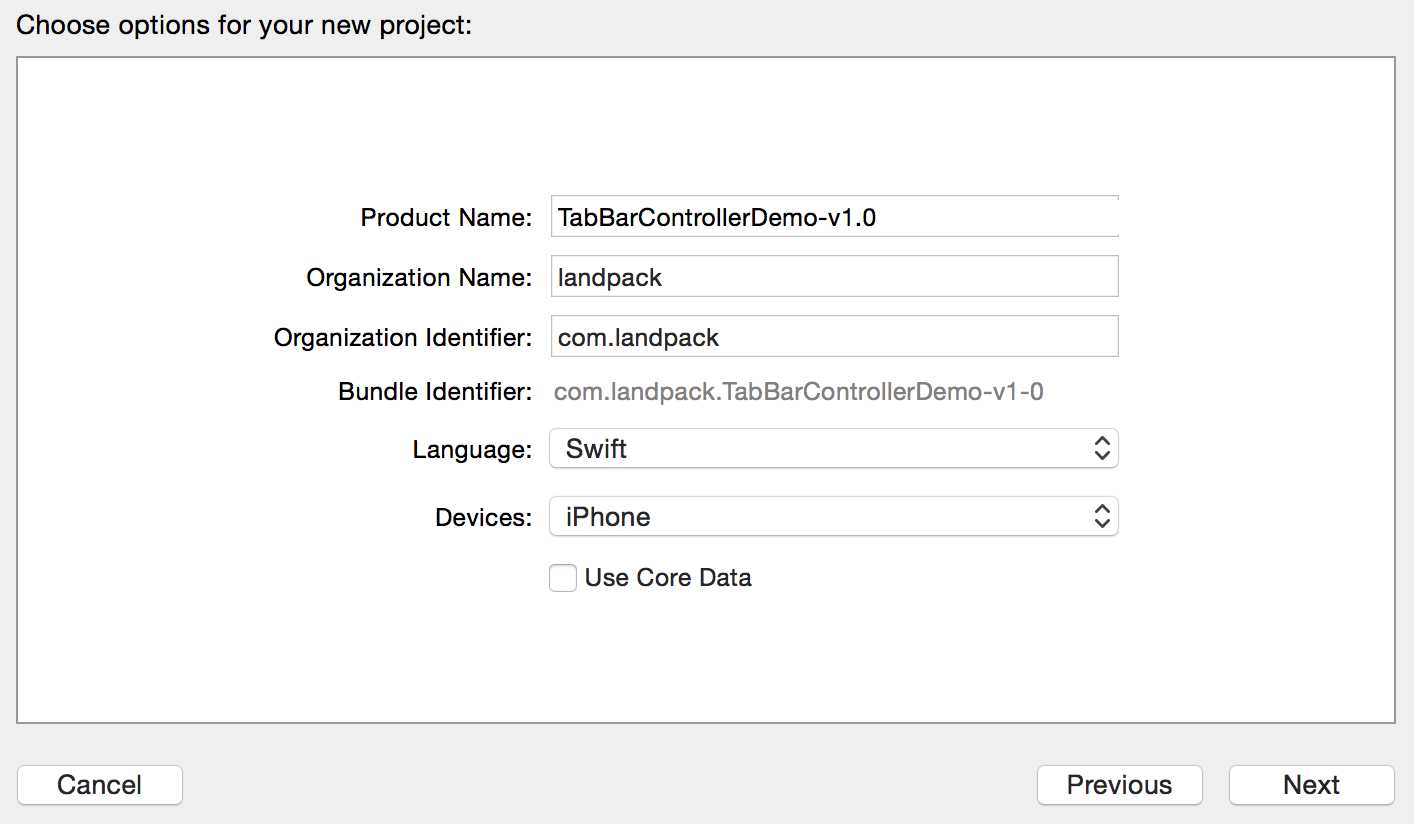Click the up-down arrows on Language popup
The height and width of the screenshot is (824, 1414).
1102,449
